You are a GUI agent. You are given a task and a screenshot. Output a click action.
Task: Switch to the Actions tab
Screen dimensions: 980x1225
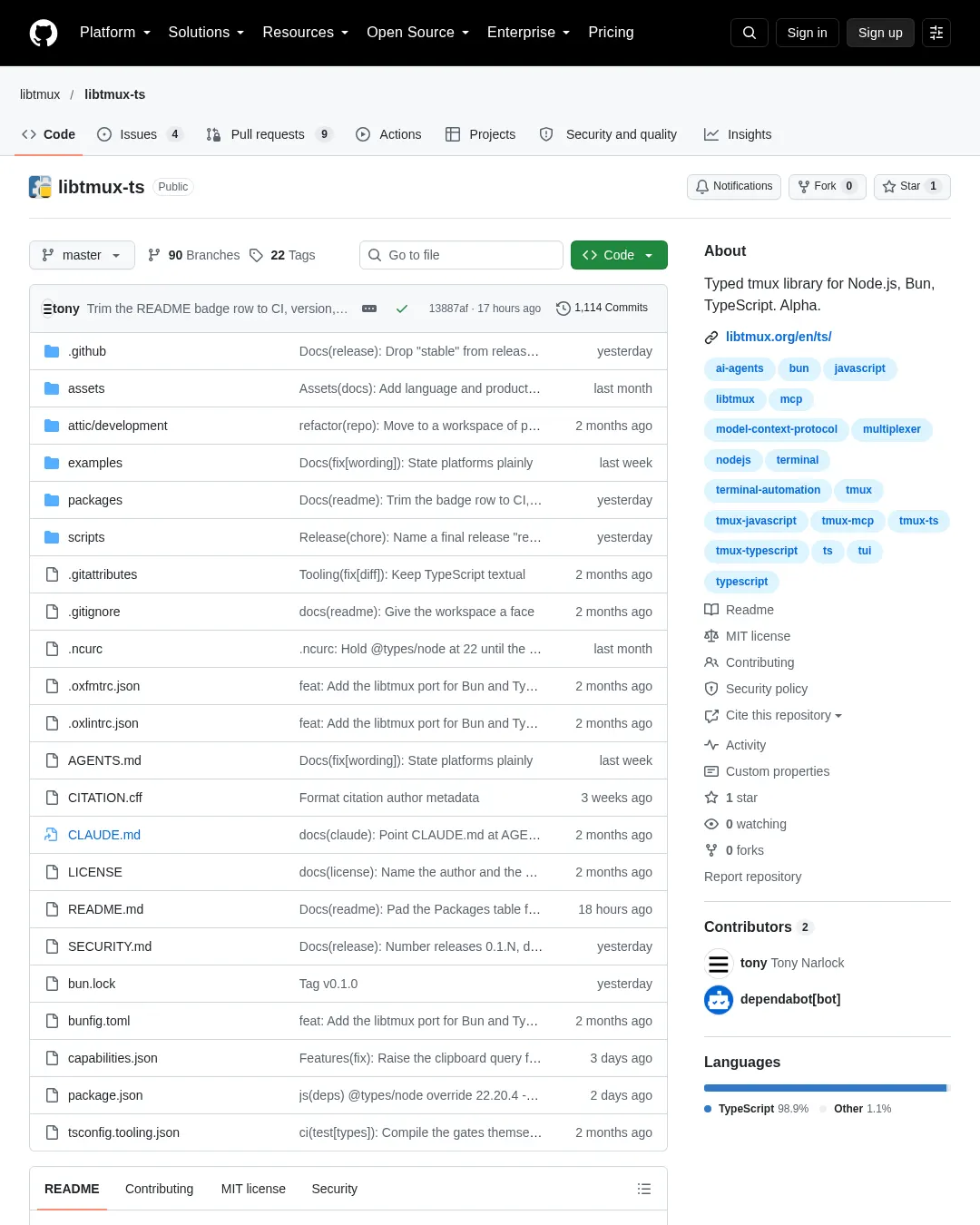click(388, 134)
